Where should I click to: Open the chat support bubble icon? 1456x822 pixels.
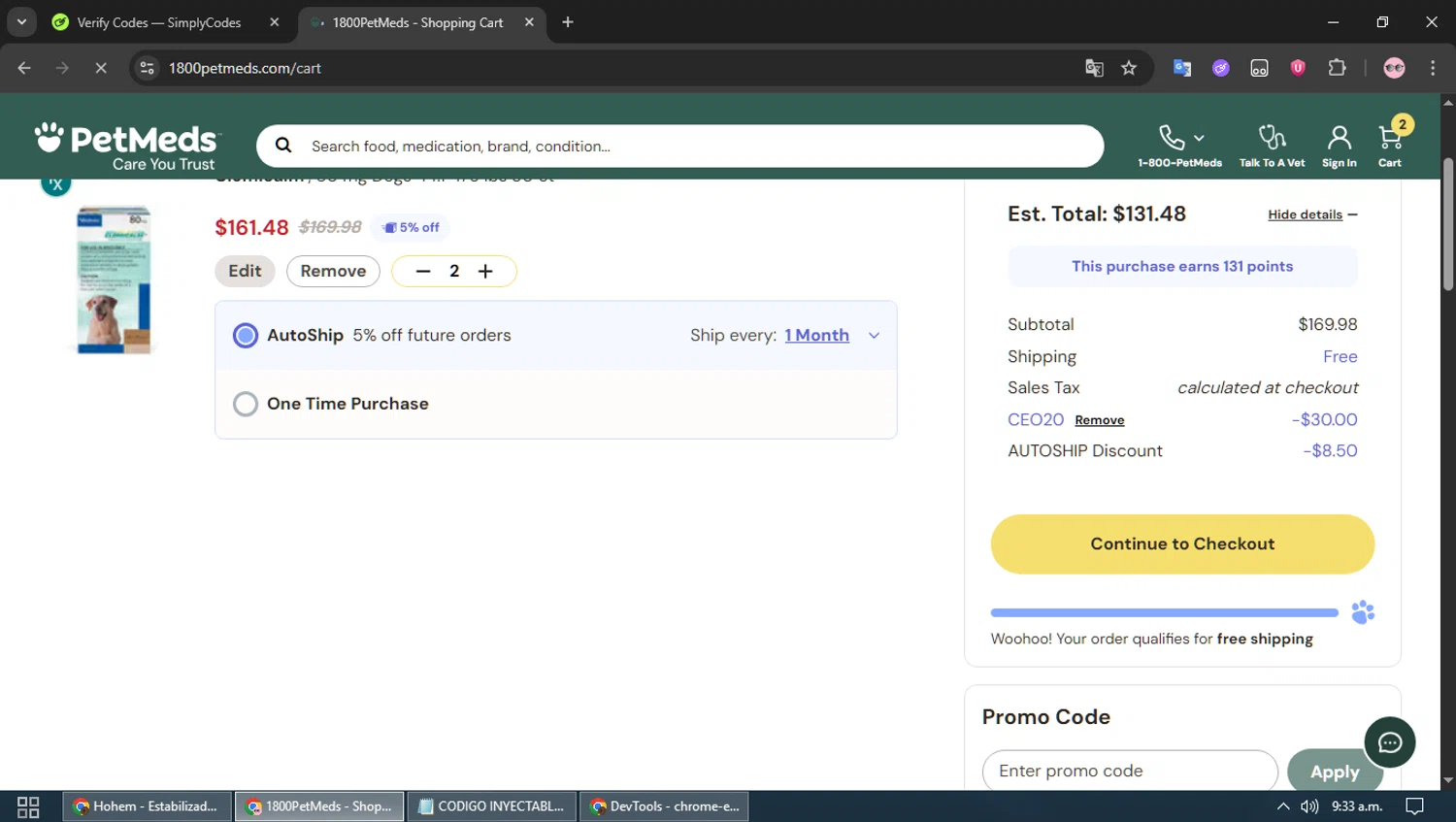point(1390,742)
